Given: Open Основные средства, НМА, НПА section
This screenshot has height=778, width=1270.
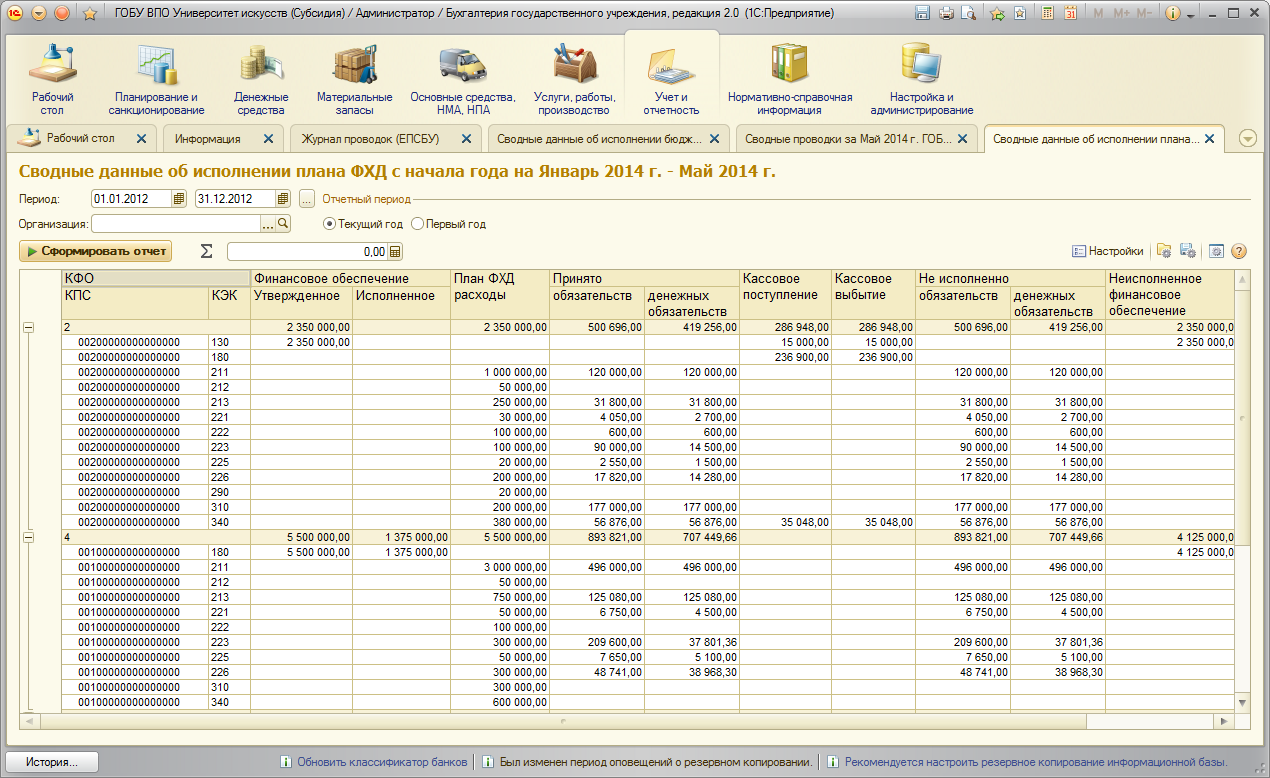Looking at the screenshot, I should pyautogui.click(x=463, y=80).
